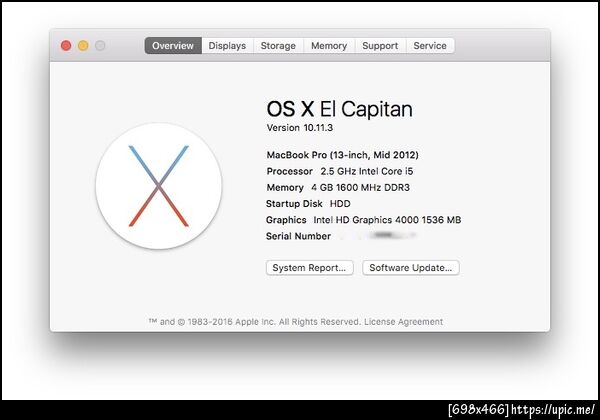Close the About This Mac window
This screenshot has width=600, height=420.
tap(66, 46)
